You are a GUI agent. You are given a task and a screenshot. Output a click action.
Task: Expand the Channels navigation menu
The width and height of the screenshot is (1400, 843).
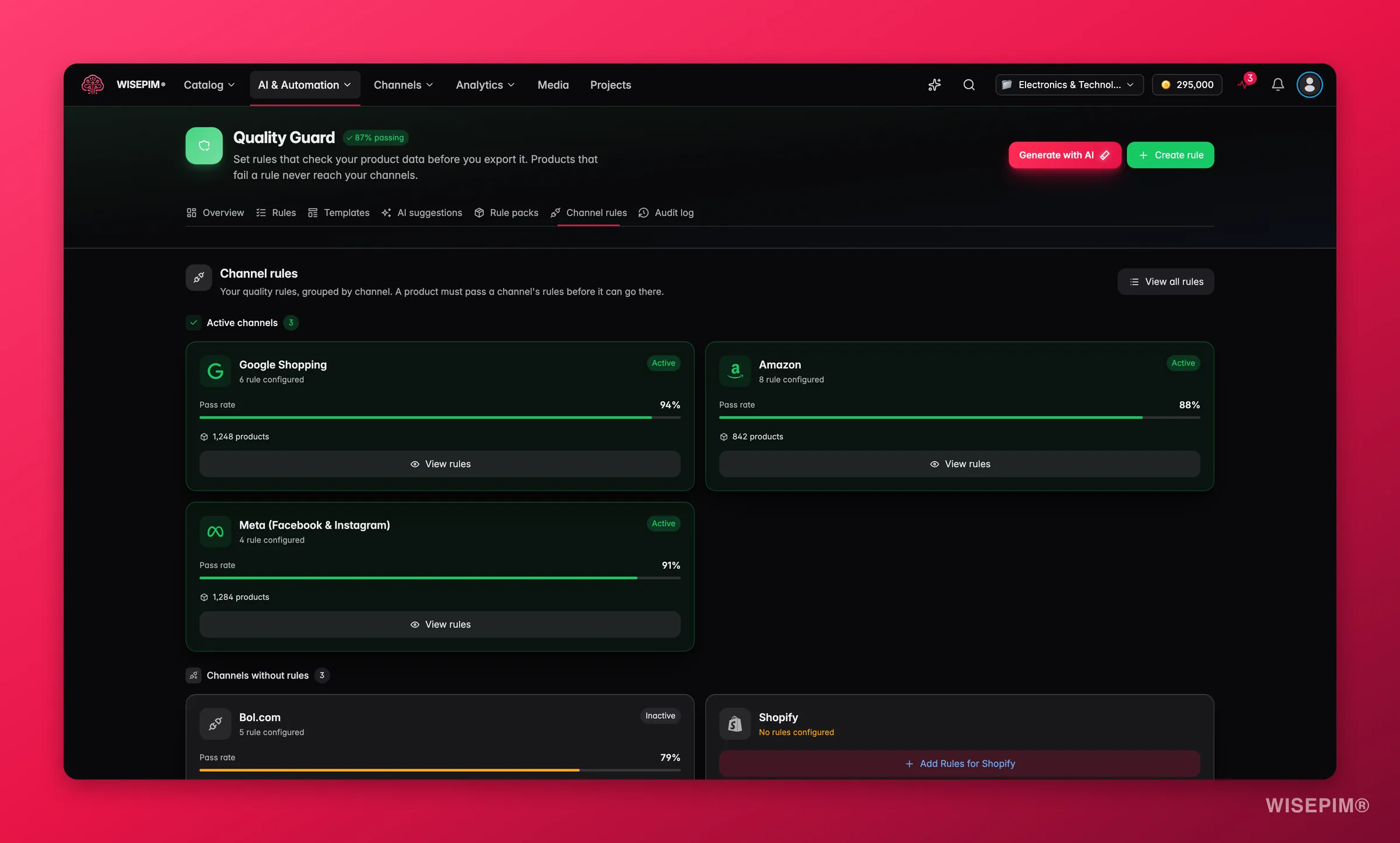(404, 85)
